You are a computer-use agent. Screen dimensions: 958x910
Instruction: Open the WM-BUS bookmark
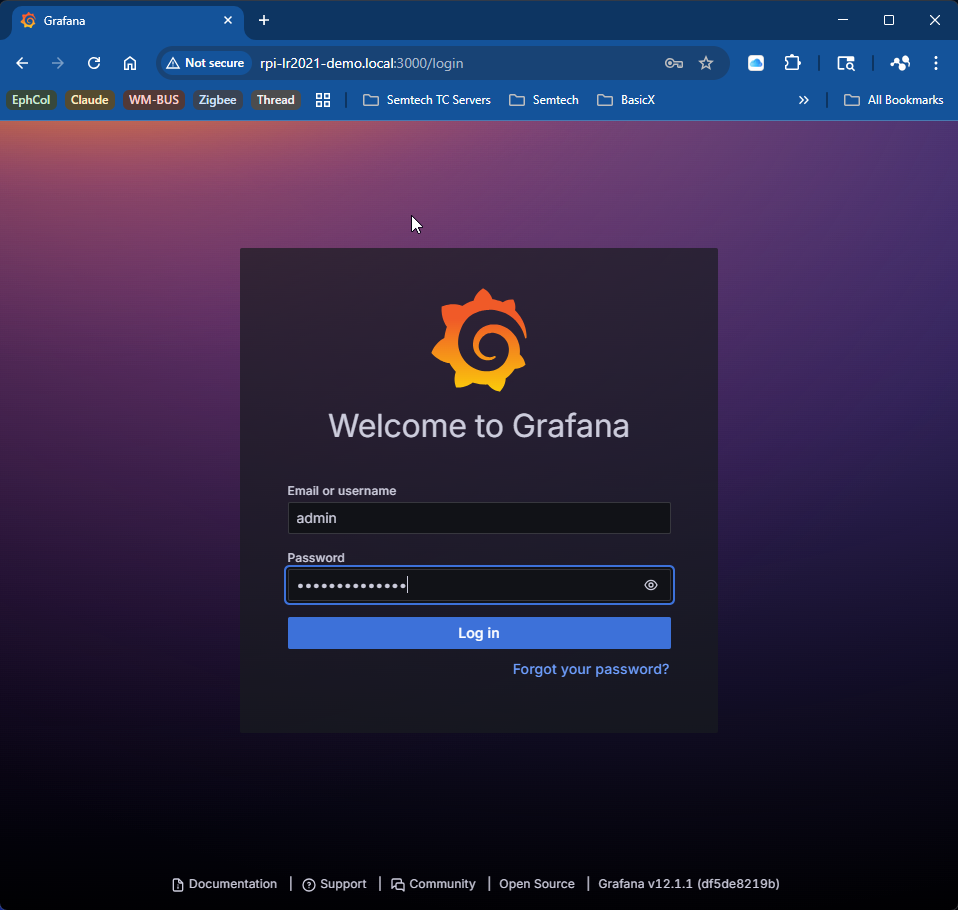[x=153, y=100]
